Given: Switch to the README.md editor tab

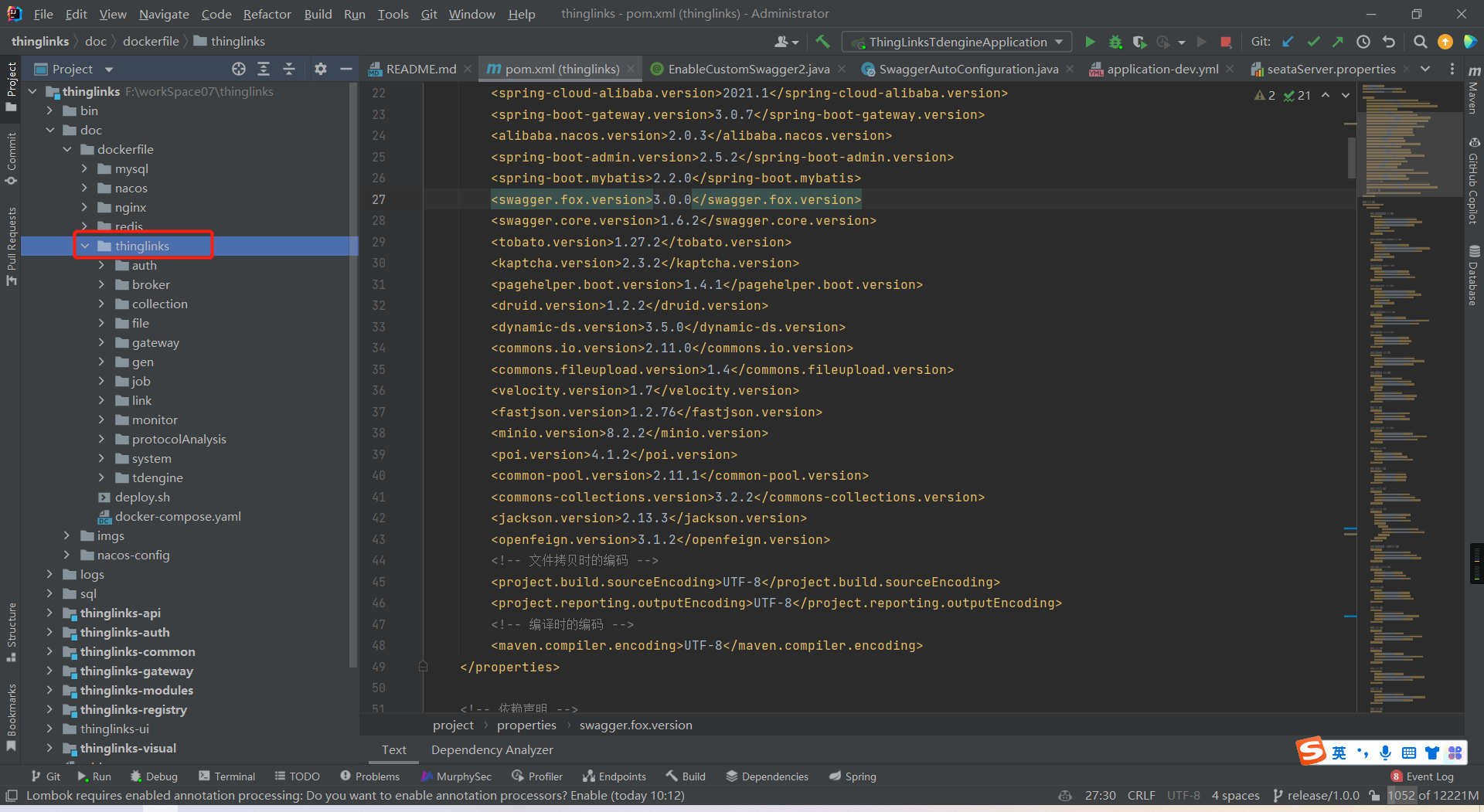Looking at the screenshot, I should 420,69.
